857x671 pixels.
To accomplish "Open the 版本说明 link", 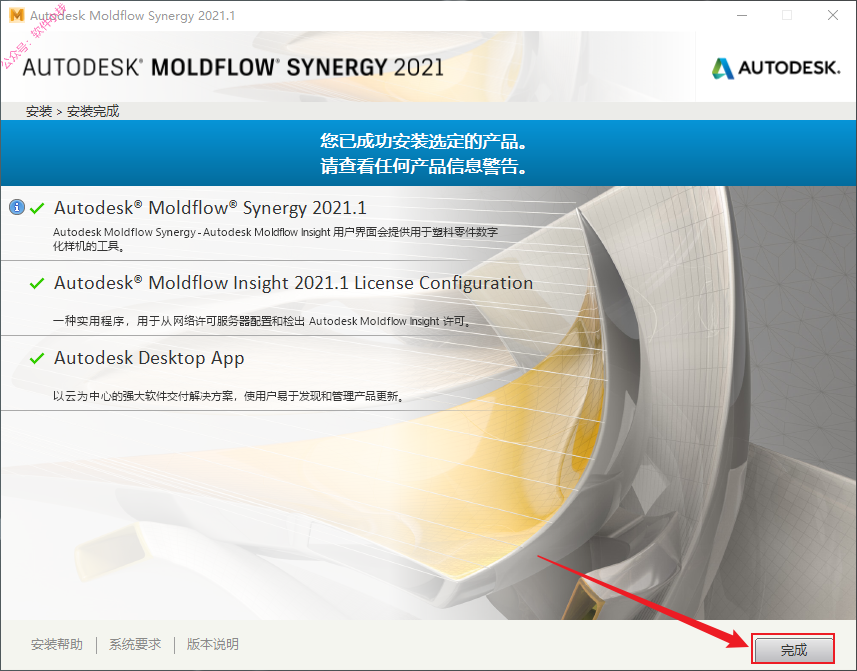I will pyautogui.click(x=213, y=644).
